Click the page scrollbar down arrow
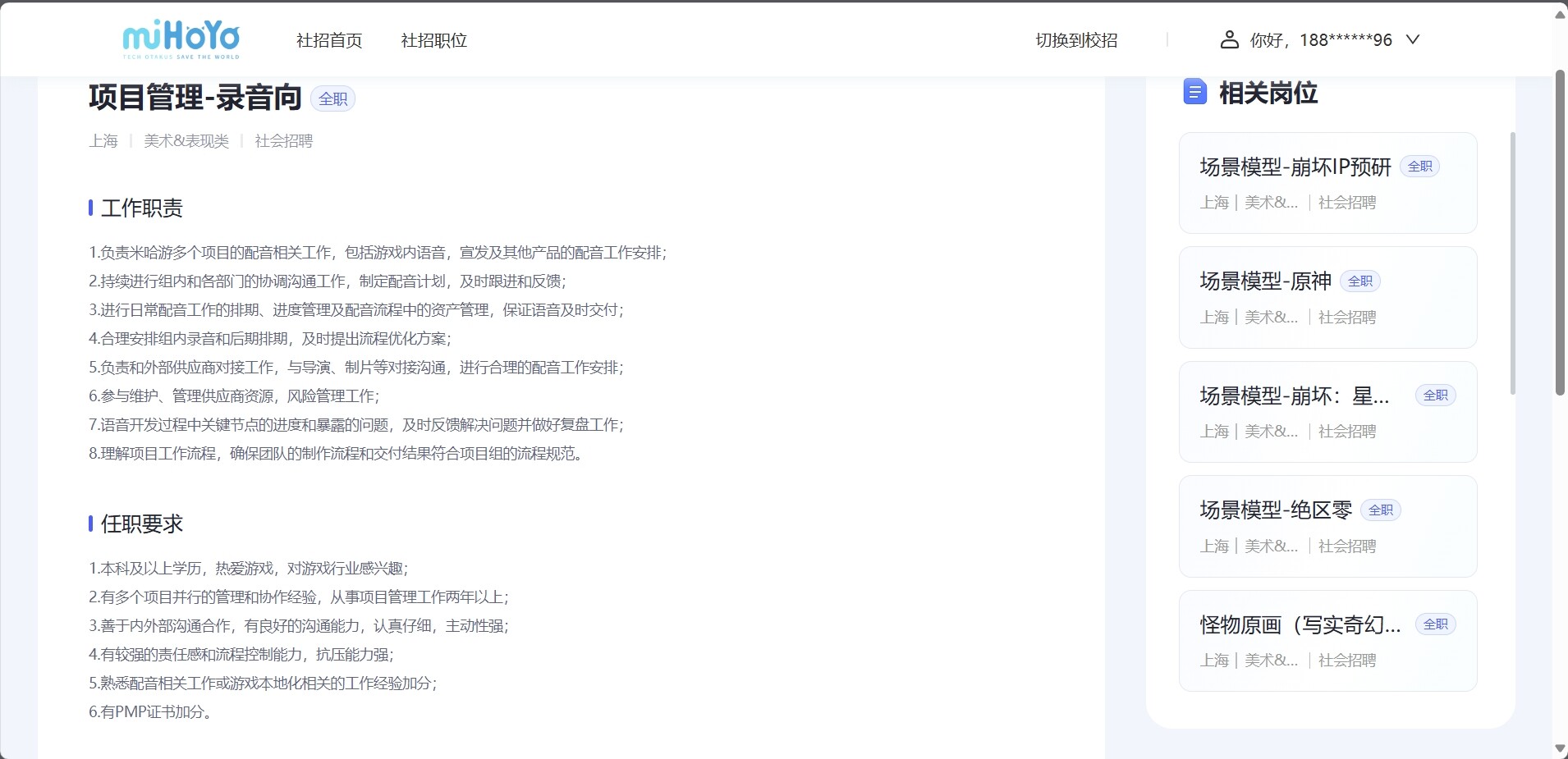The image size is (1568, 759). tap(1560, 748)
